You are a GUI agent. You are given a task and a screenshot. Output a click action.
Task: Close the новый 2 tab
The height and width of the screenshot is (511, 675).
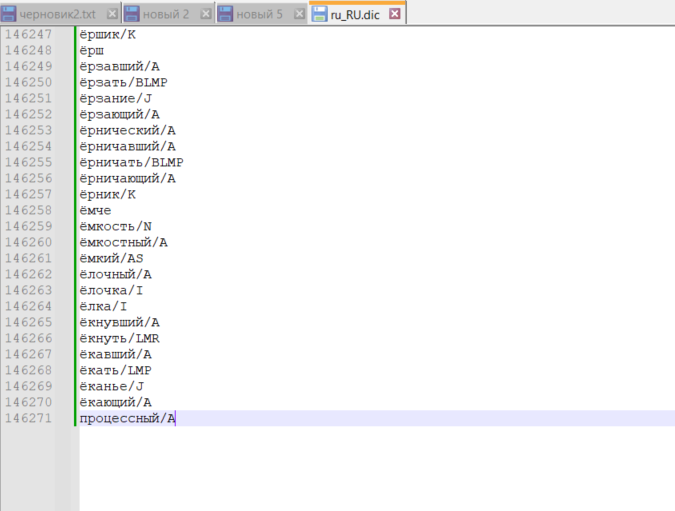click(205, 14)
